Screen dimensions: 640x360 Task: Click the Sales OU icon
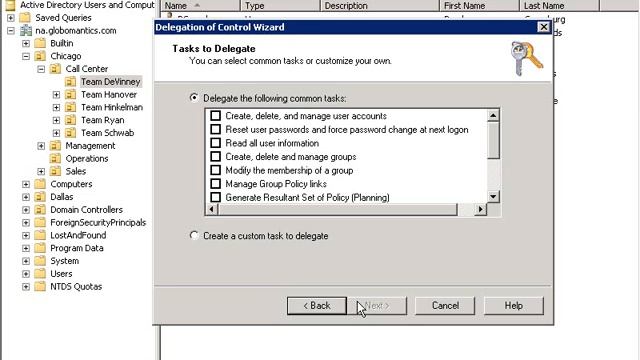pos(55,171)
